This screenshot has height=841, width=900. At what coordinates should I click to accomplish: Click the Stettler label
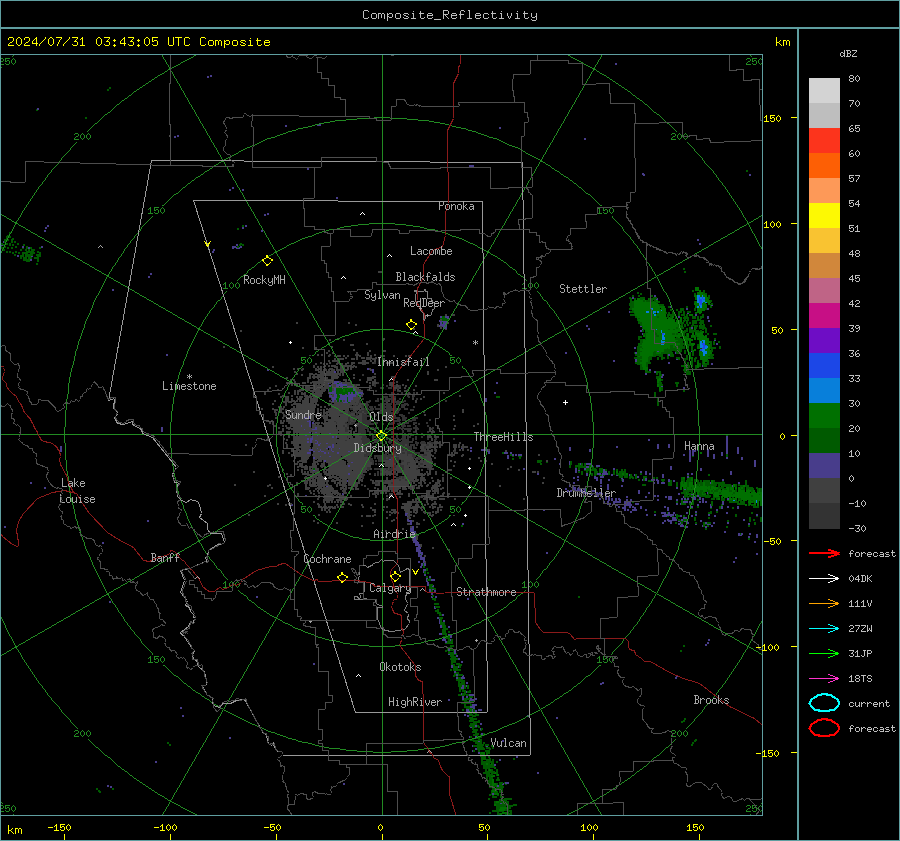[583, 289]
